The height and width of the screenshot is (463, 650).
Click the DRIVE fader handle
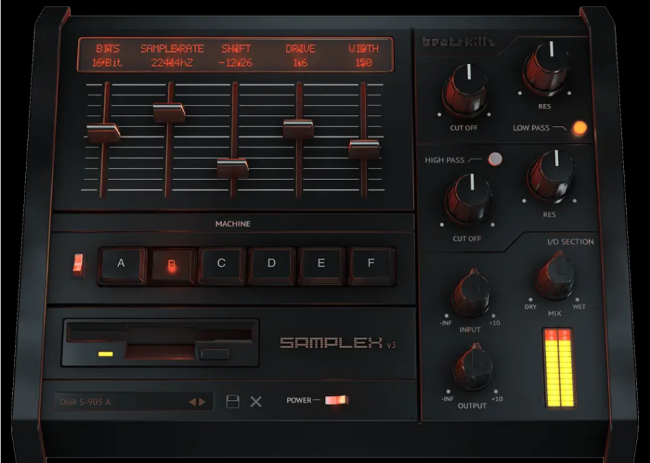(298, 129)
